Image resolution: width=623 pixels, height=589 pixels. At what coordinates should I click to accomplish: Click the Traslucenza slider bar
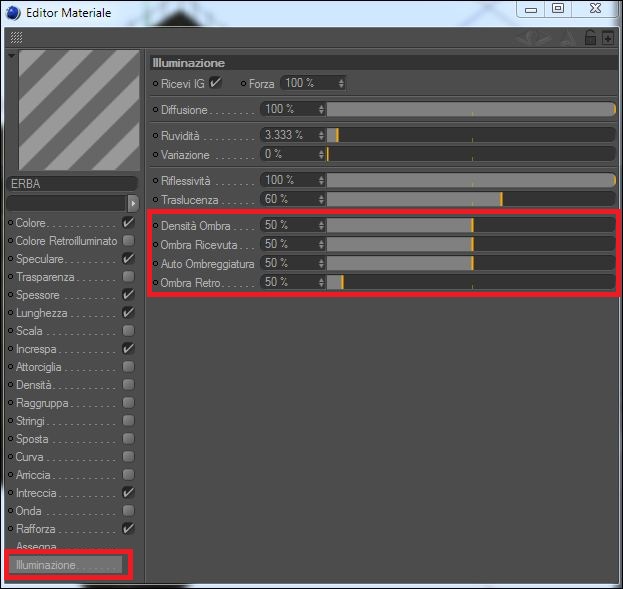(471, 199)
